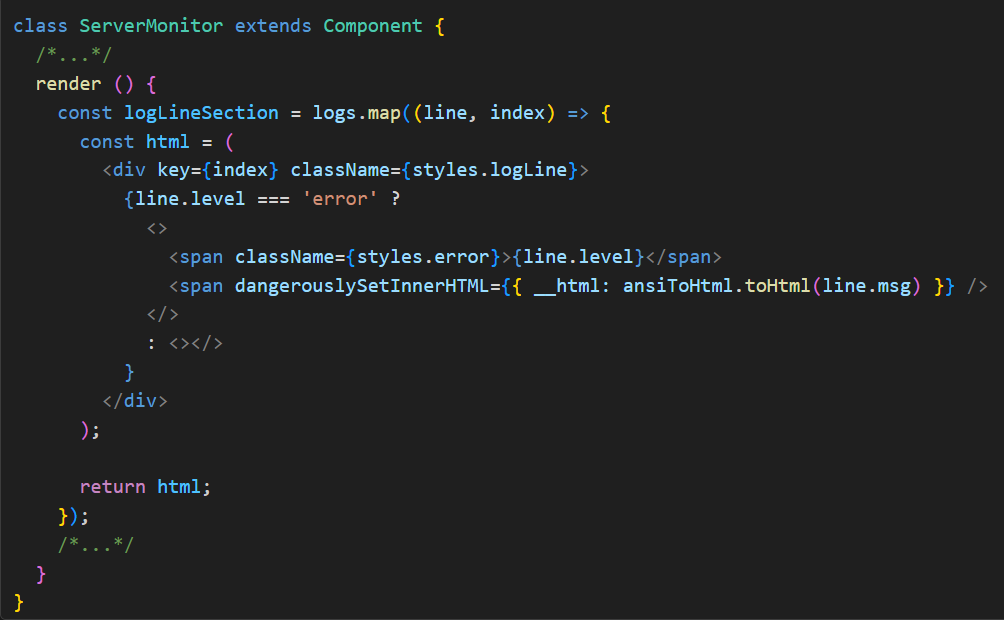Select the logLineSection constant name
This screenshot has height=620, width=1004.
click(x=201, y=112)
